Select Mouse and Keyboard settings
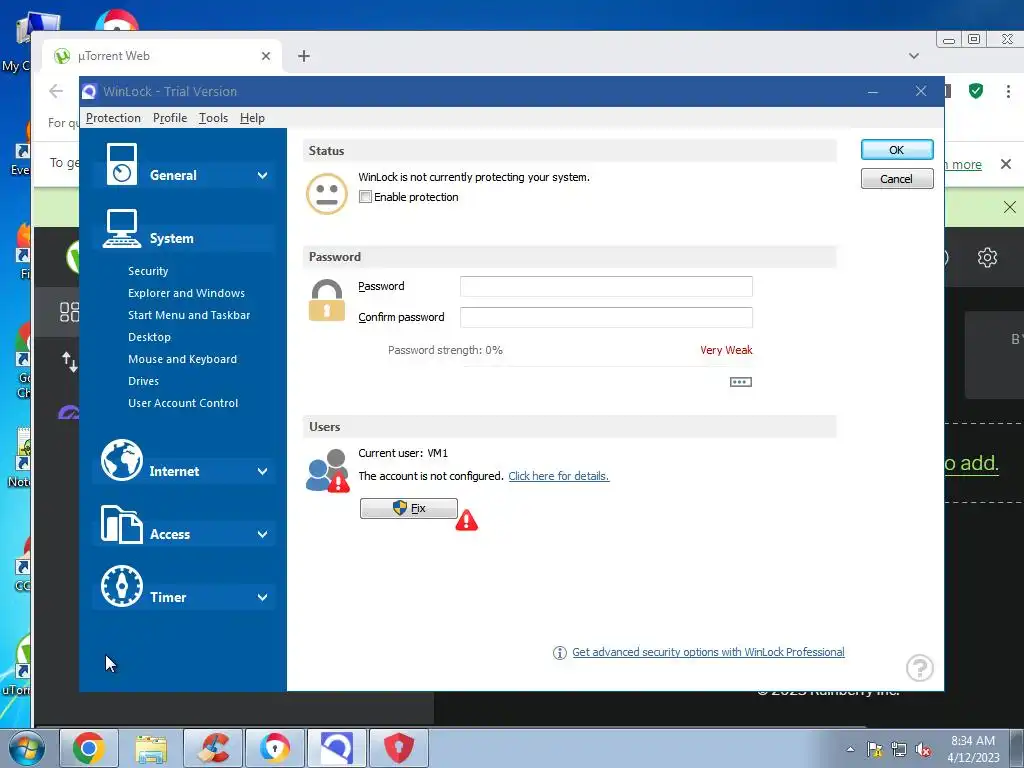 pyautogui.click(x=183, y=359)
